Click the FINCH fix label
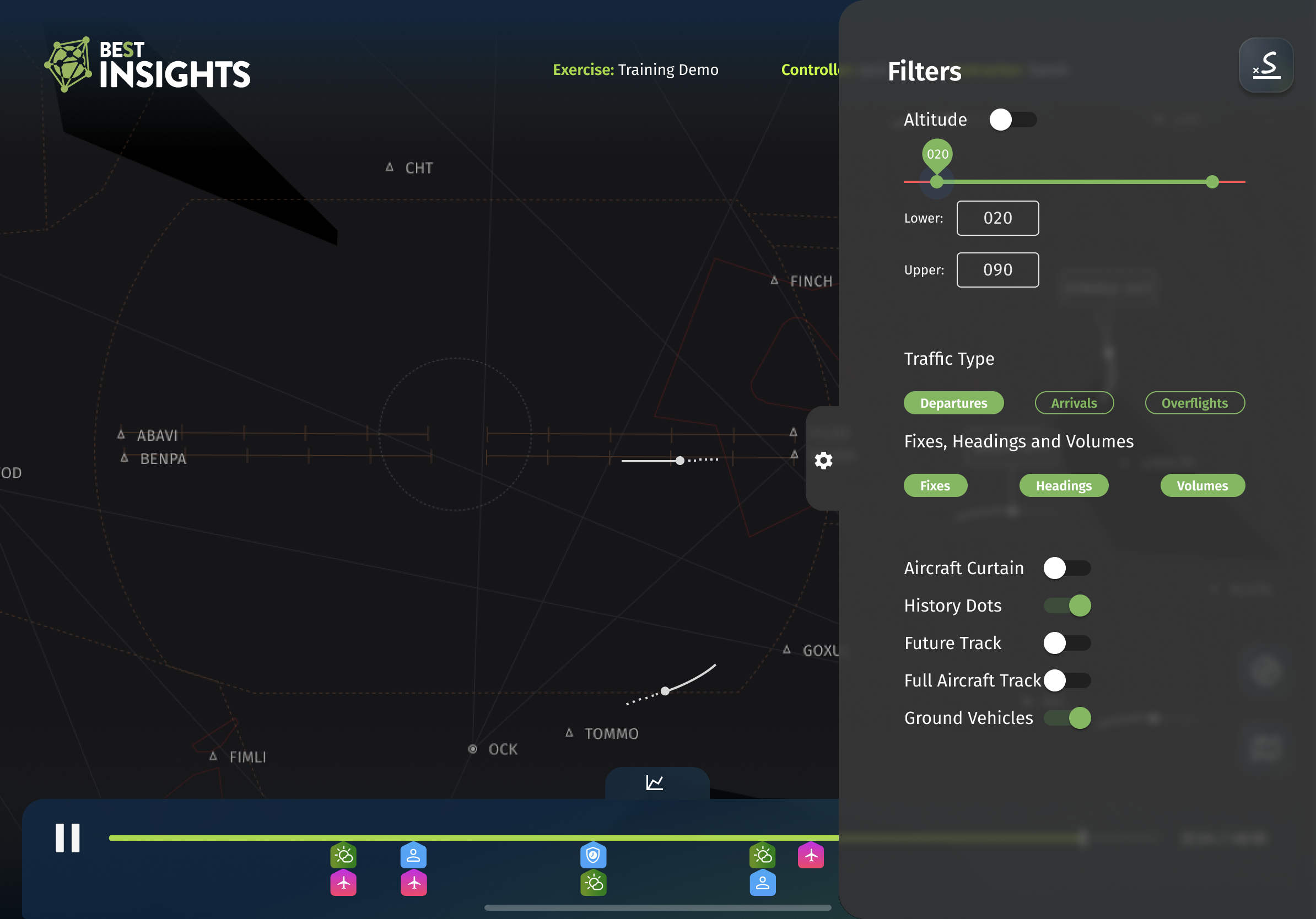 coord(811,282)
